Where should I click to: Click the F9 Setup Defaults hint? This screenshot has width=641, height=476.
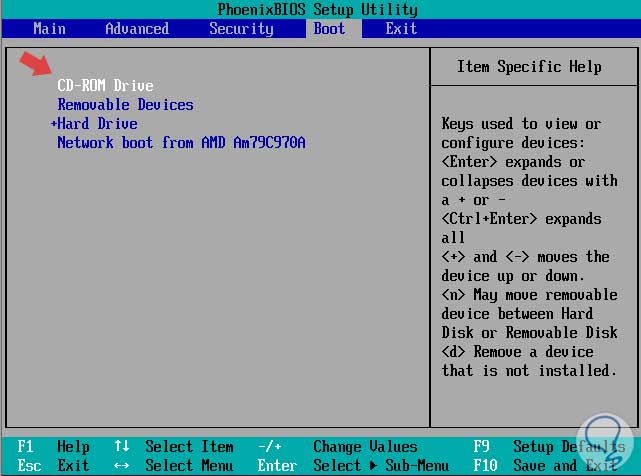pos(549,447)
